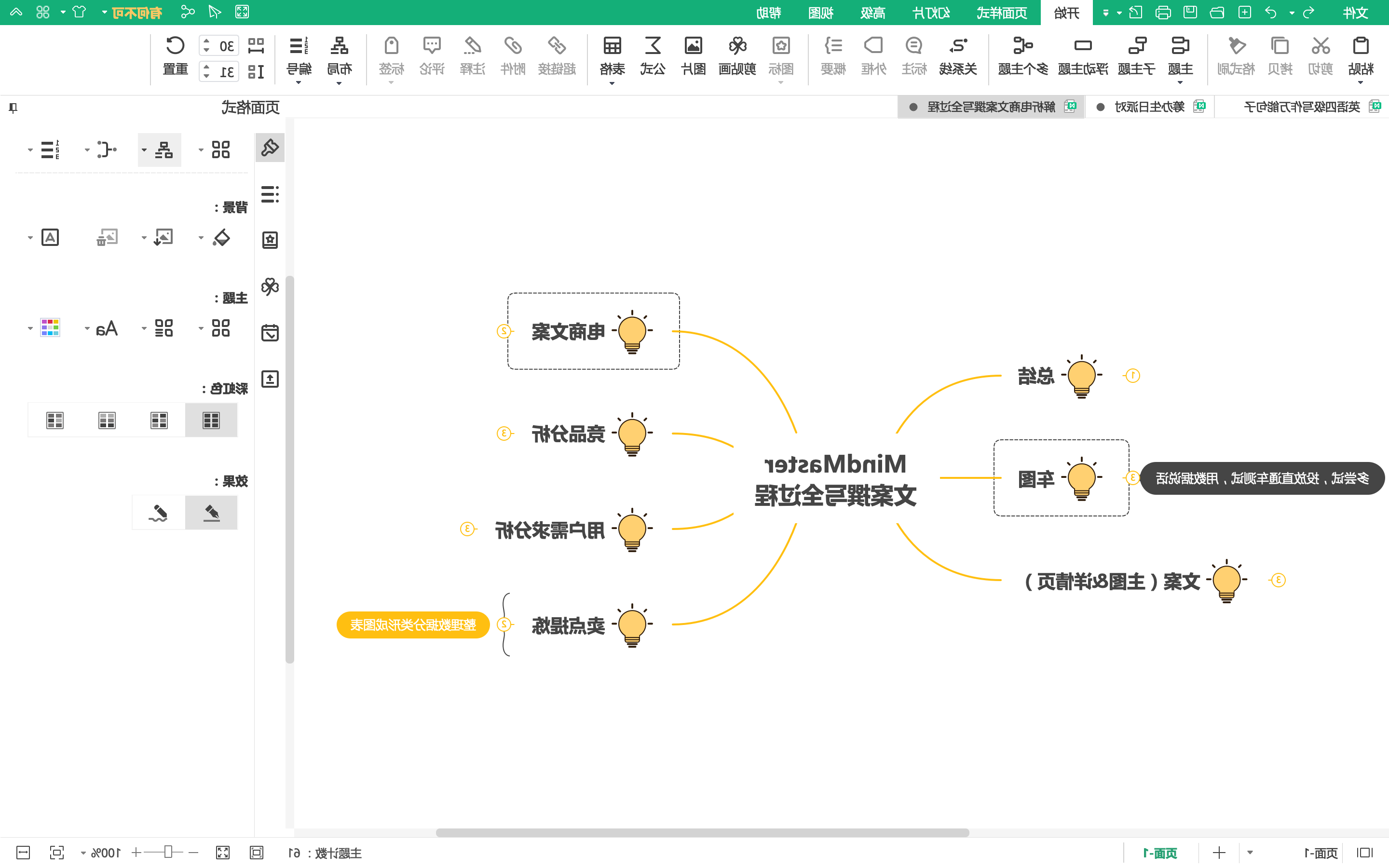Switch to the 视图 view tab
The image size is (1389, 868).
[x=821, y=13]
